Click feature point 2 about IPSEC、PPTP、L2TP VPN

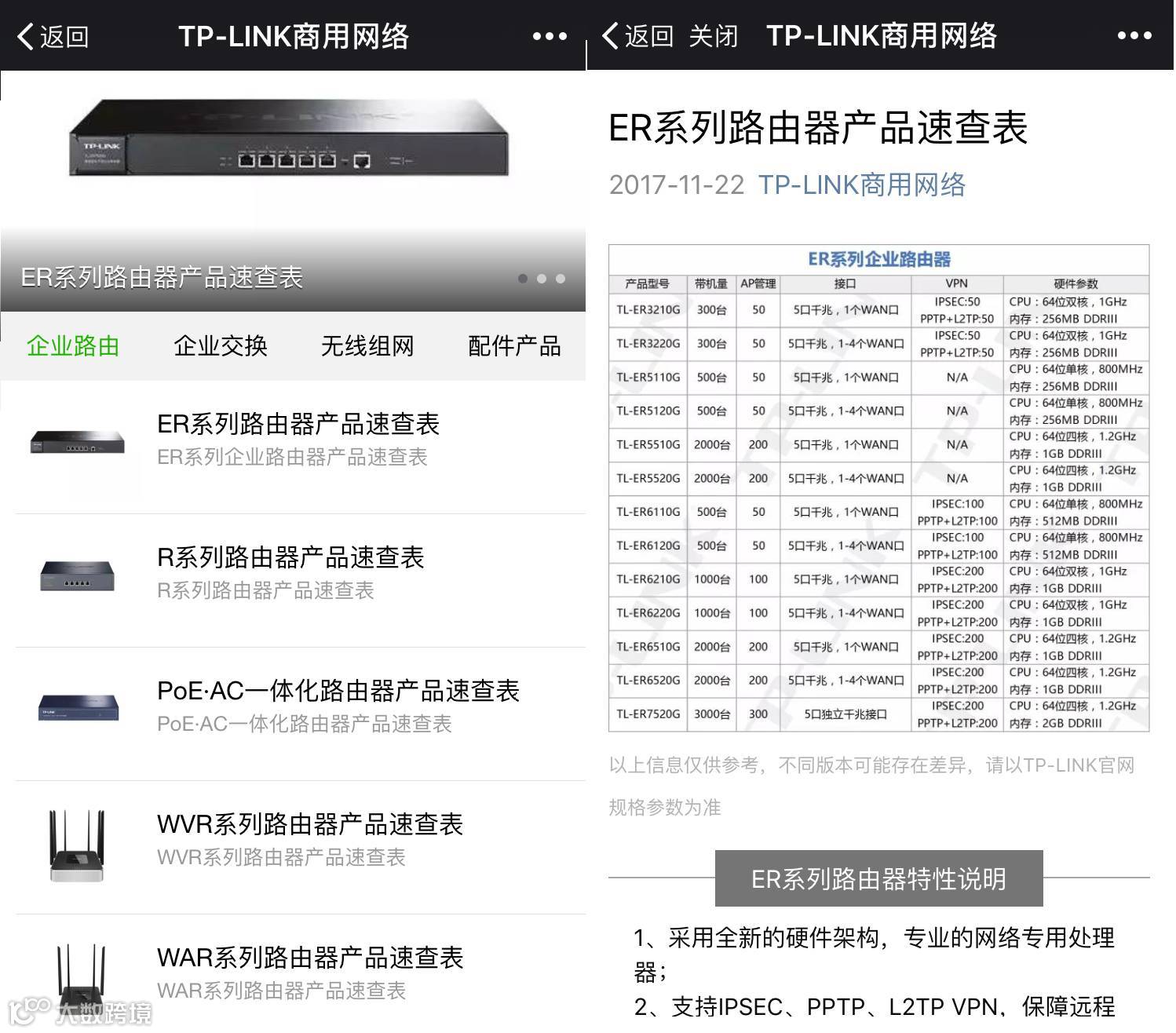874,1007
